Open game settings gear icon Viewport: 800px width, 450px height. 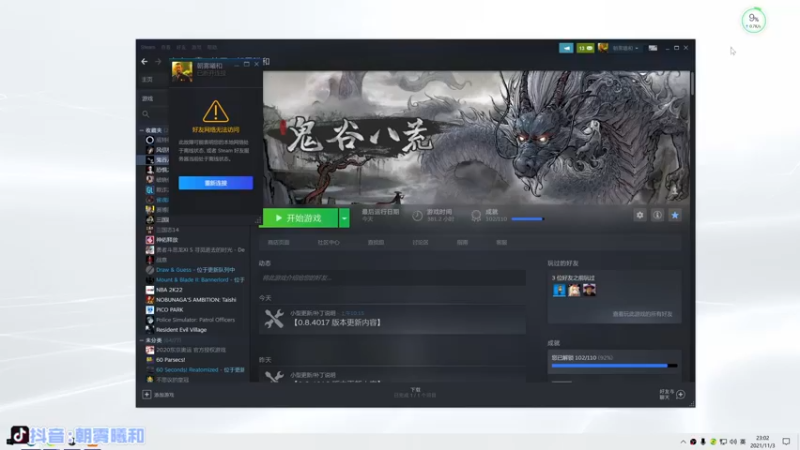coord(640,215)
